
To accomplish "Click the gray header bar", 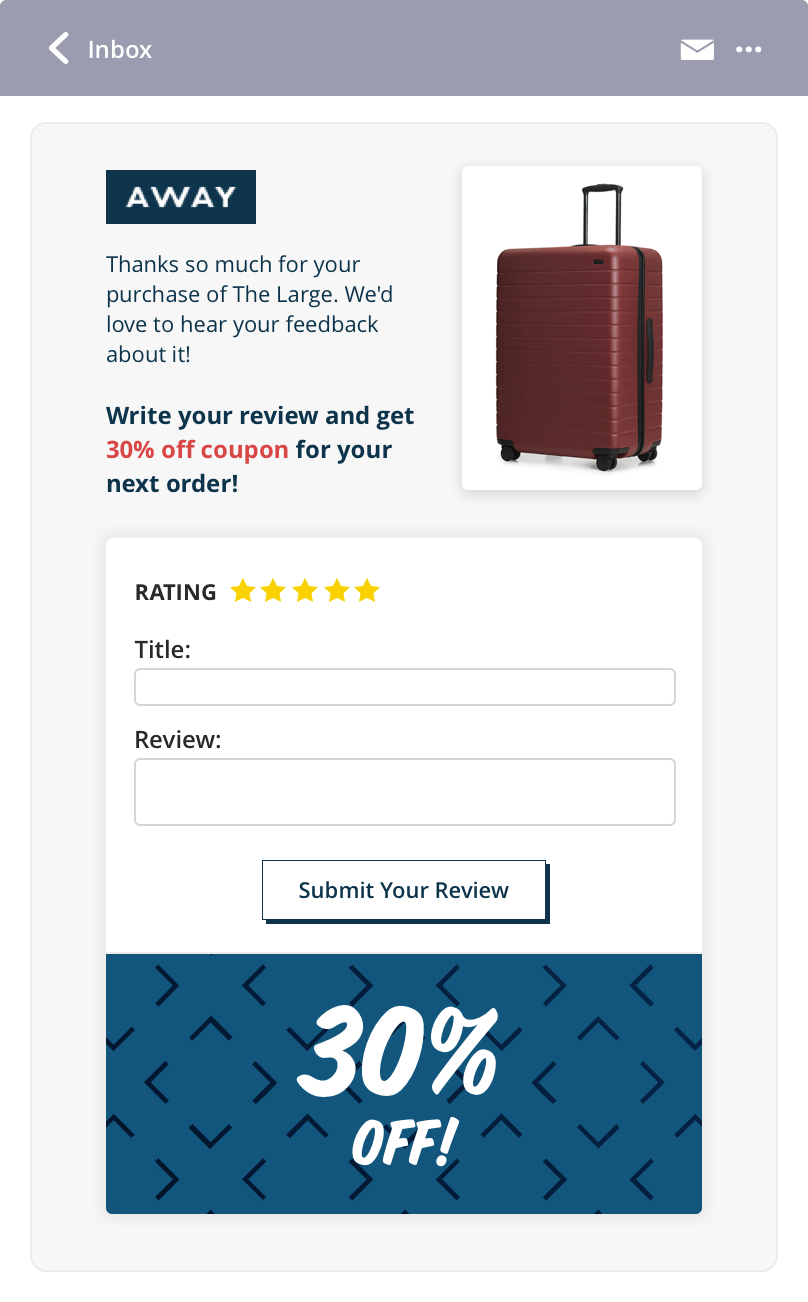I will coord(404,48).
